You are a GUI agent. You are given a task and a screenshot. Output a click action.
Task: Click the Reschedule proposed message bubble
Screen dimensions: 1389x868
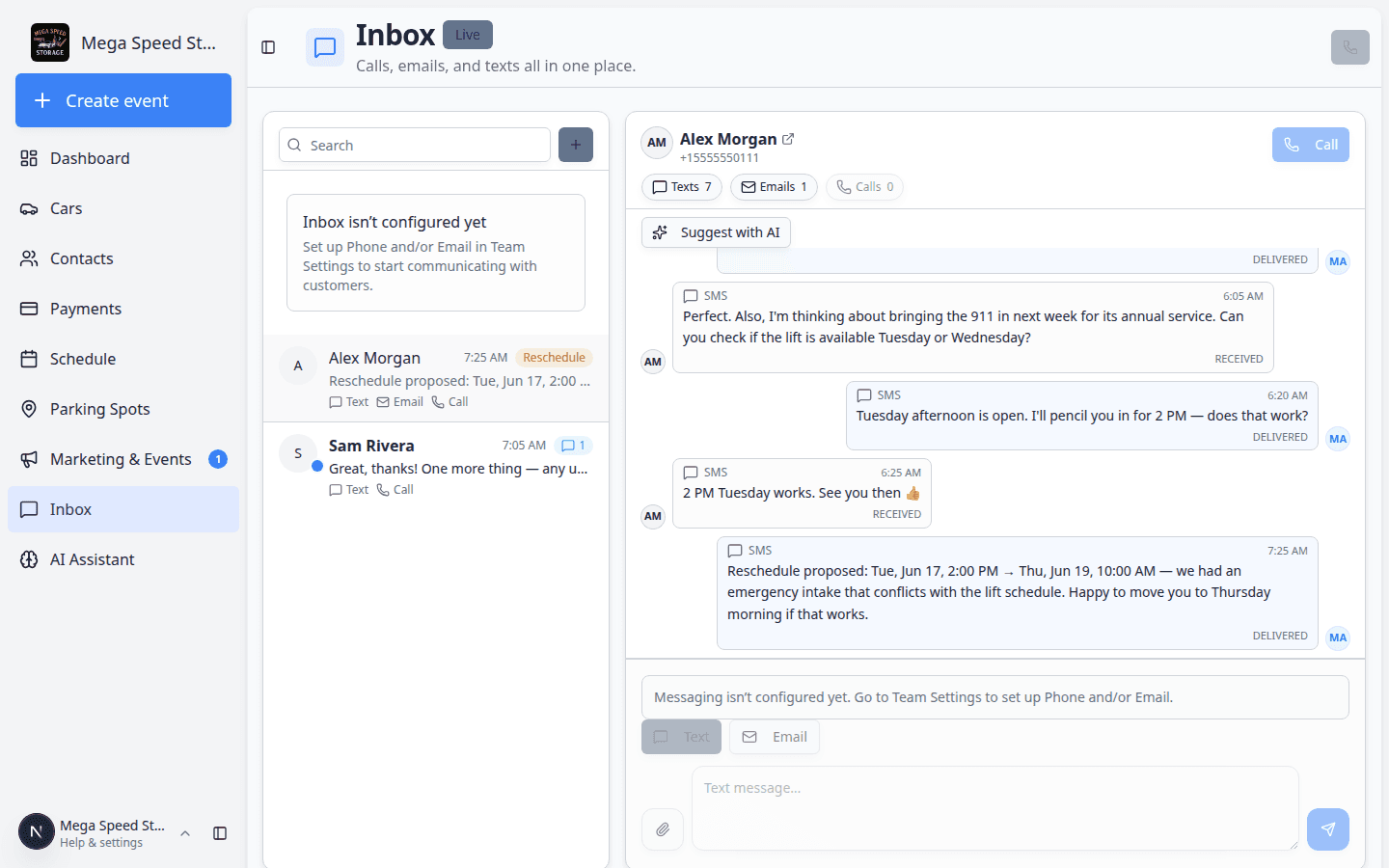1018,593
